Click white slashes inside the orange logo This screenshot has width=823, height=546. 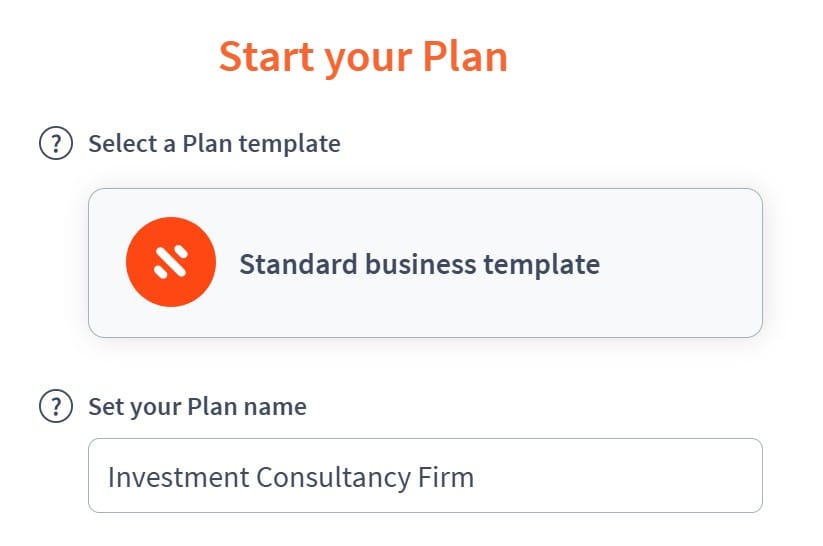(x=171, y=261)
